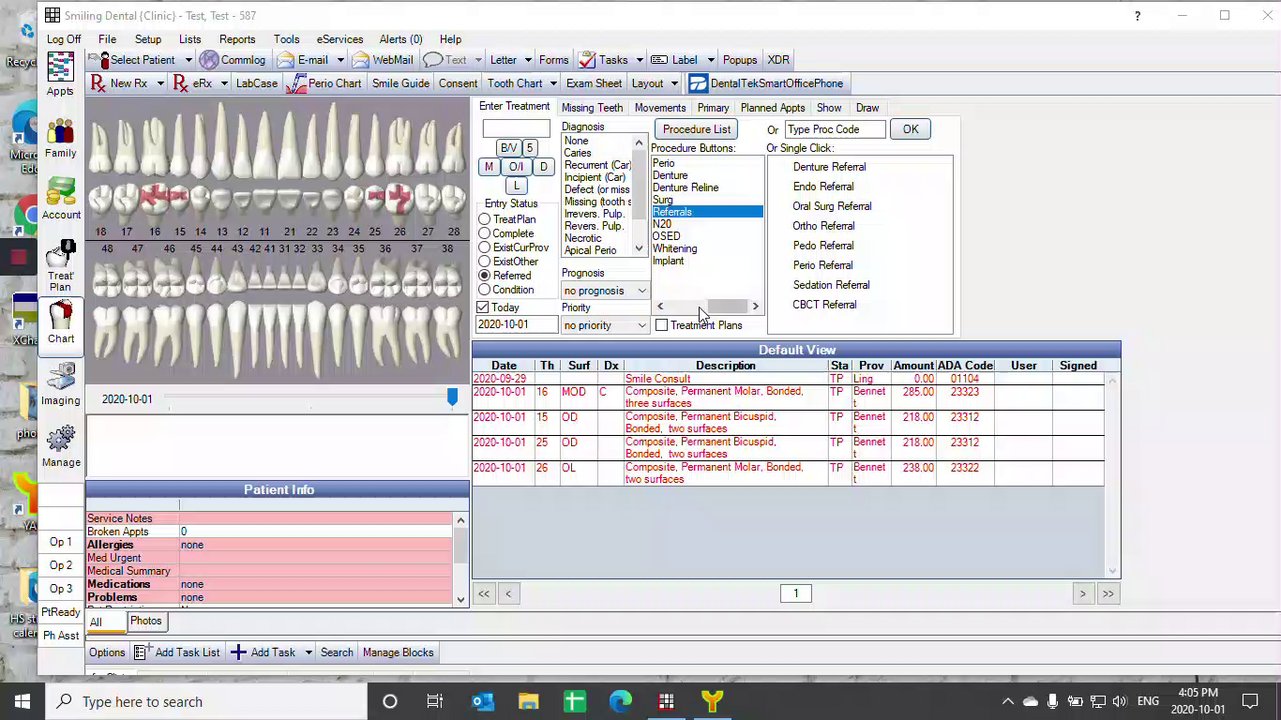The width and height of the screenshot is (1281, 720).
Task: Open the Exam Sheet
Action: tap(594, 84)
